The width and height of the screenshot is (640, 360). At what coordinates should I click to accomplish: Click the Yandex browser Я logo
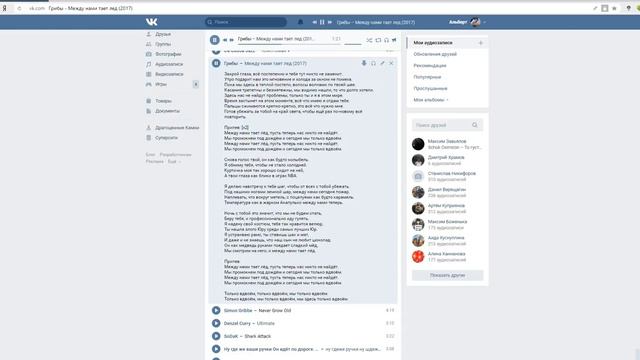click(x=4, y=8)
